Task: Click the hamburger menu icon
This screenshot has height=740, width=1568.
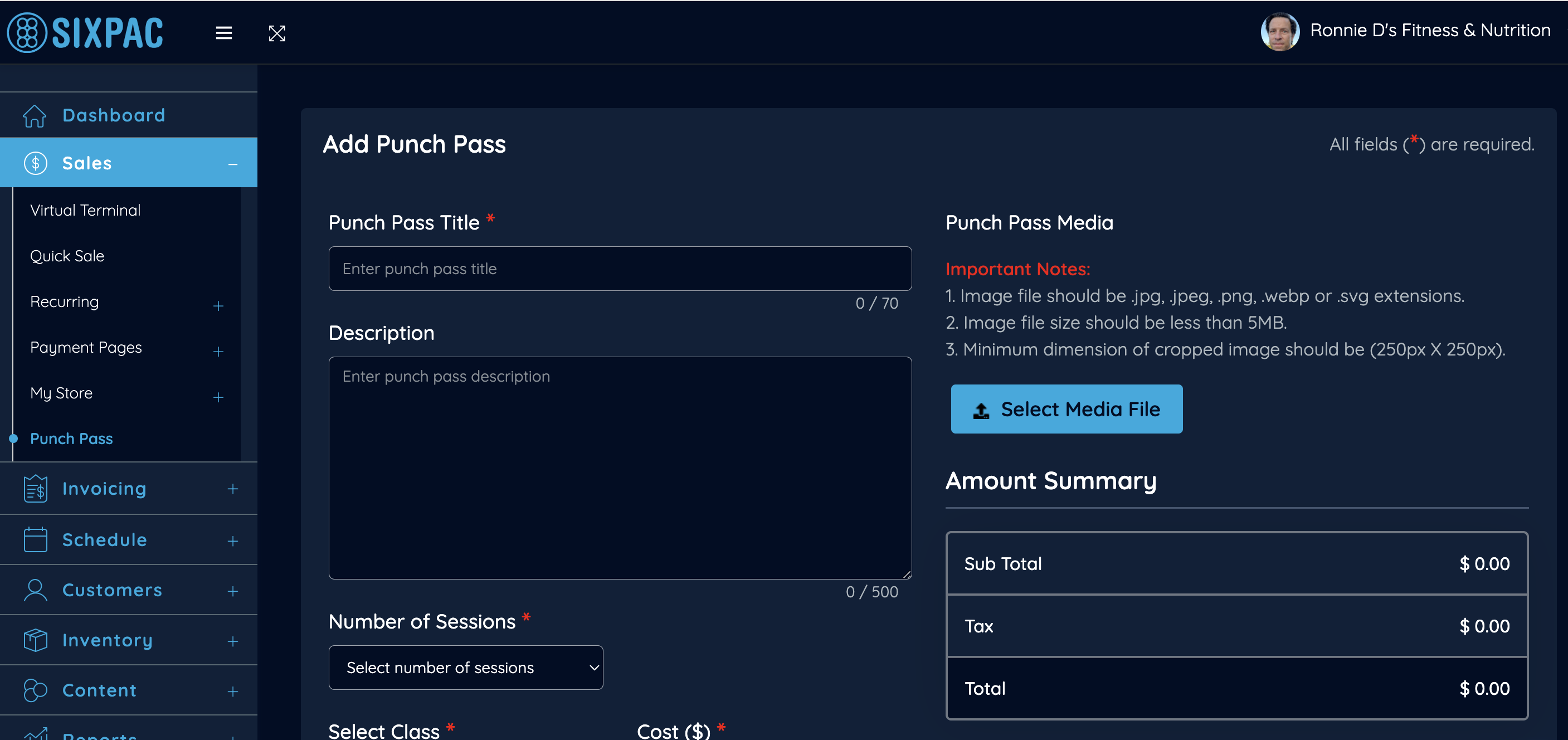Action: [223, 33]
